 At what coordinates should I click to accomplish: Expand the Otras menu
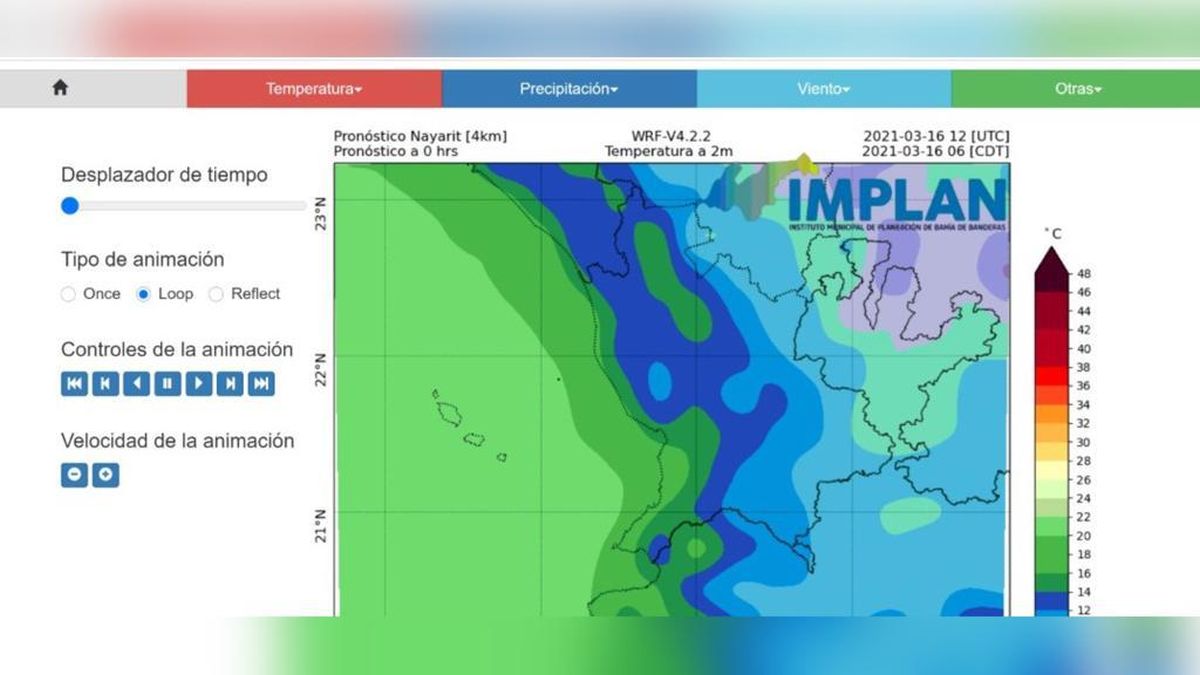tap(1077, 89)
